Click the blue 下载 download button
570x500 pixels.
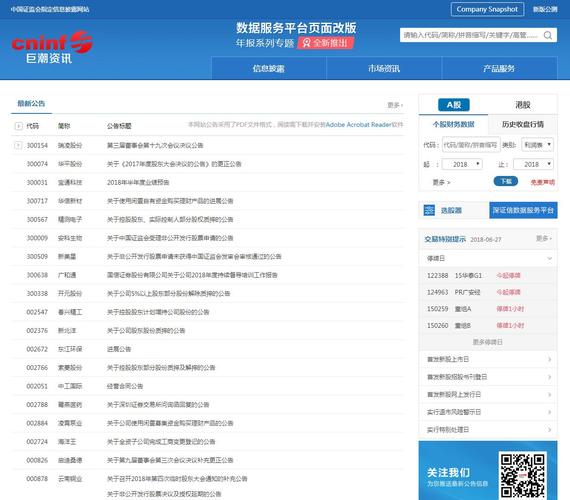click(506, 181)
